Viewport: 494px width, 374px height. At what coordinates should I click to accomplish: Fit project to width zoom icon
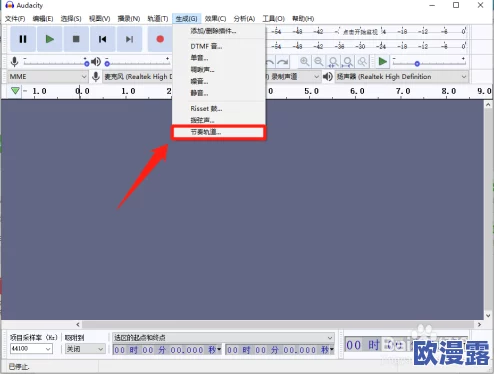pos(348,62)
